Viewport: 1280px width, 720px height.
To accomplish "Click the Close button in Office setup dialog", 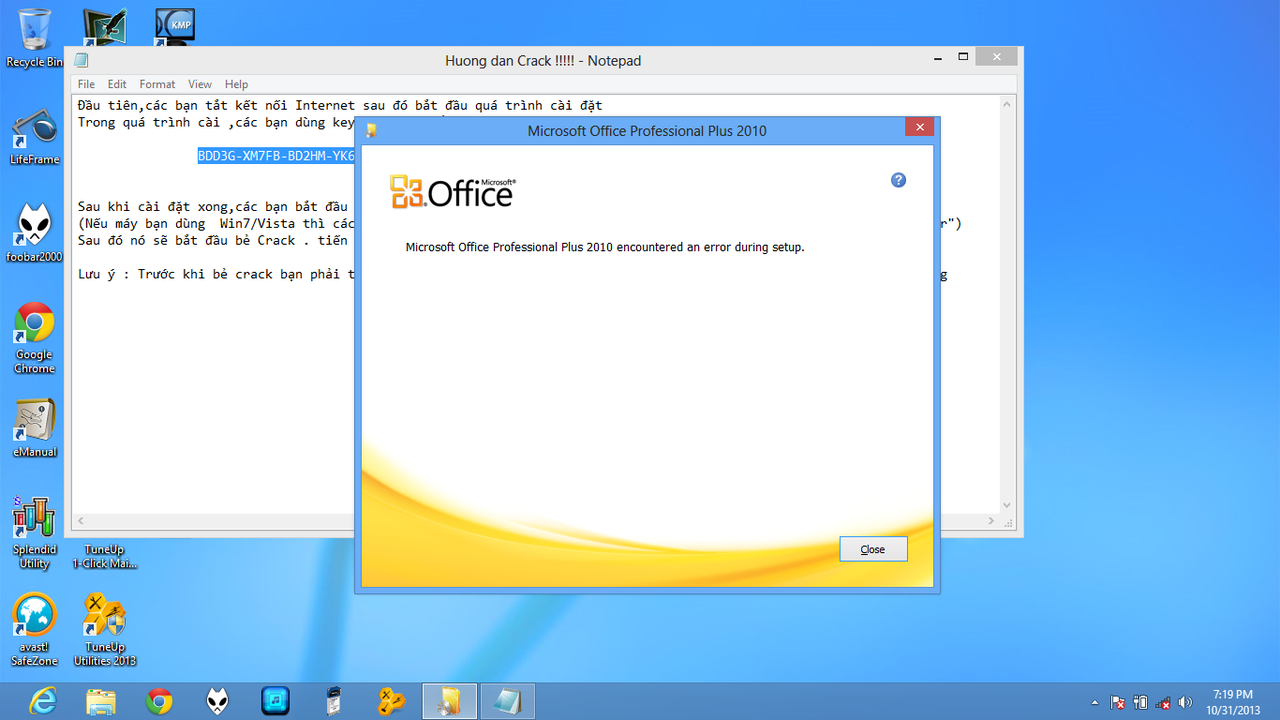I will 873,549.
